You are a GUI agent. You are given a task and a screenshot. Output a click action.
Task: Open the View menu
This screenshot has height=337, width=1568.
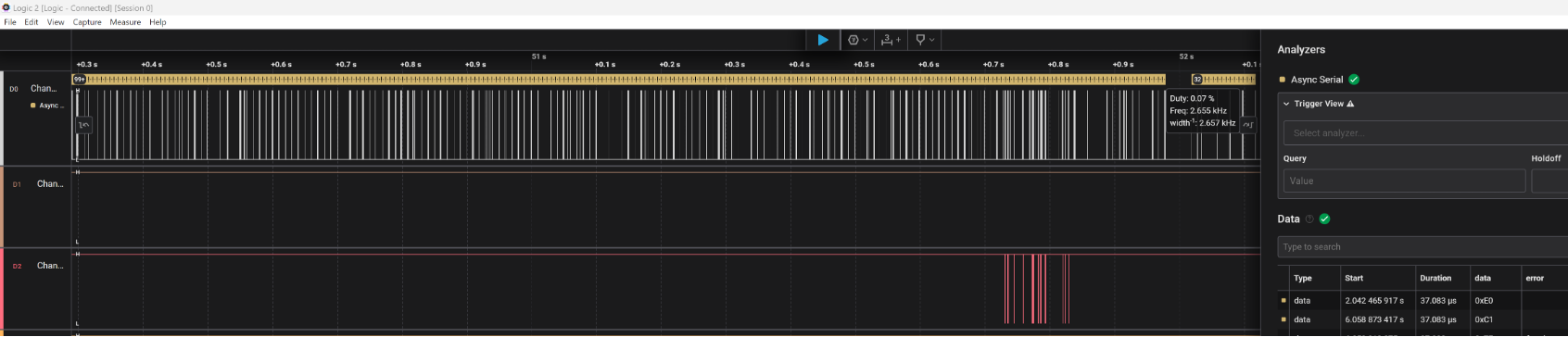[x=56, y=22]
